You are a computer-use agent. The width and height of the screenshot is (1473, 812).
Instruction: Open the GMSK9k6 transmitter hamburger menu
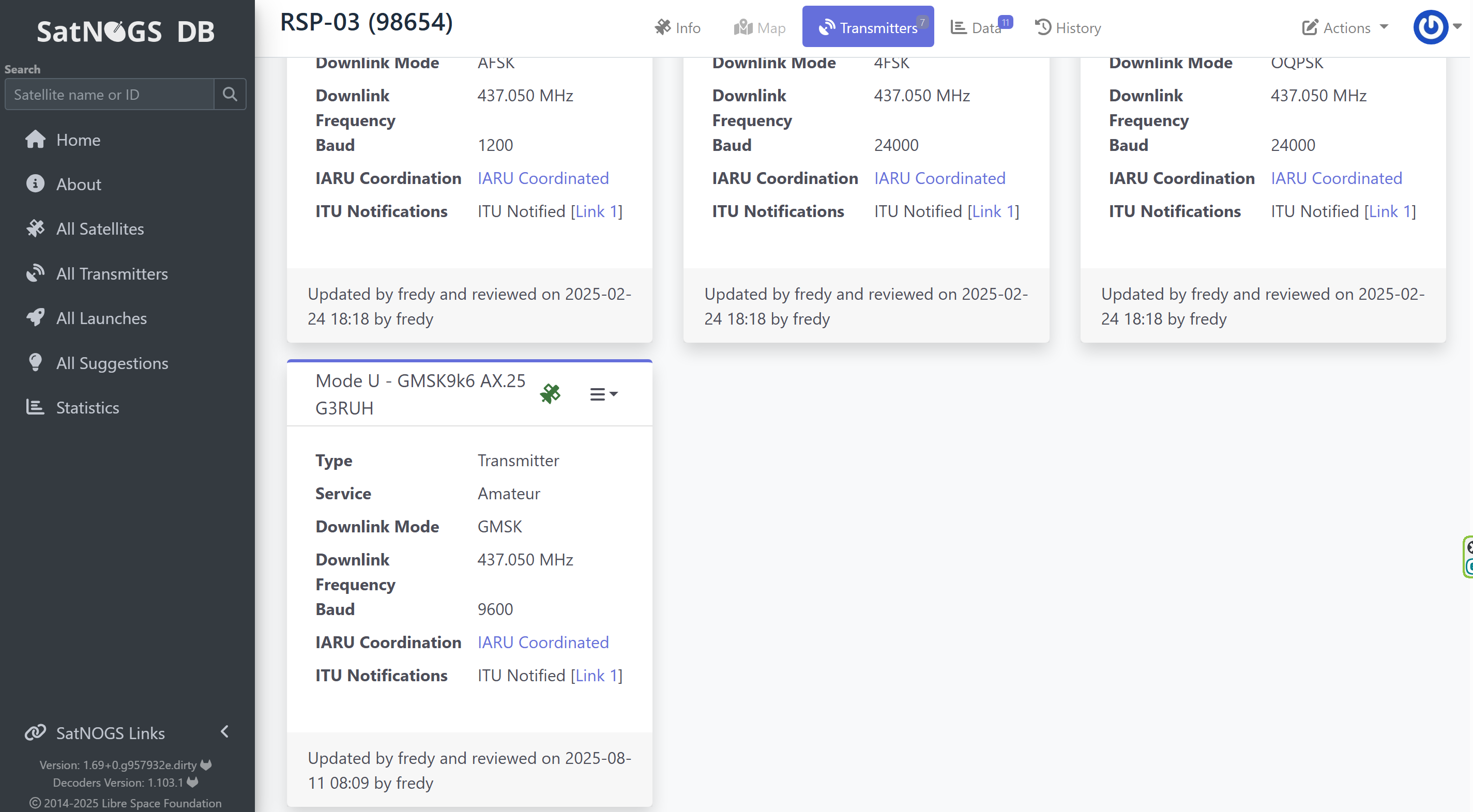603,394
